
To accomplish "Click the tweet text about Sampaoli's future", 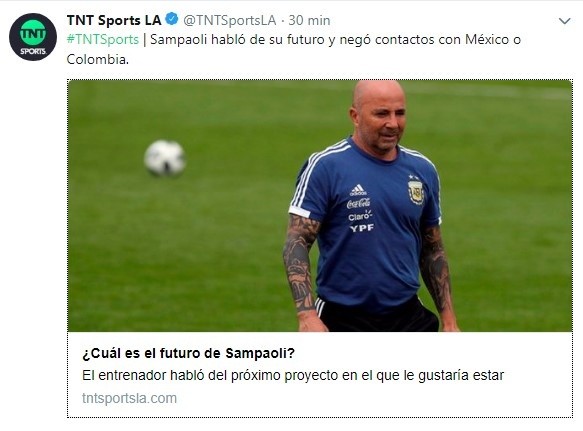I will pos(294,49).
